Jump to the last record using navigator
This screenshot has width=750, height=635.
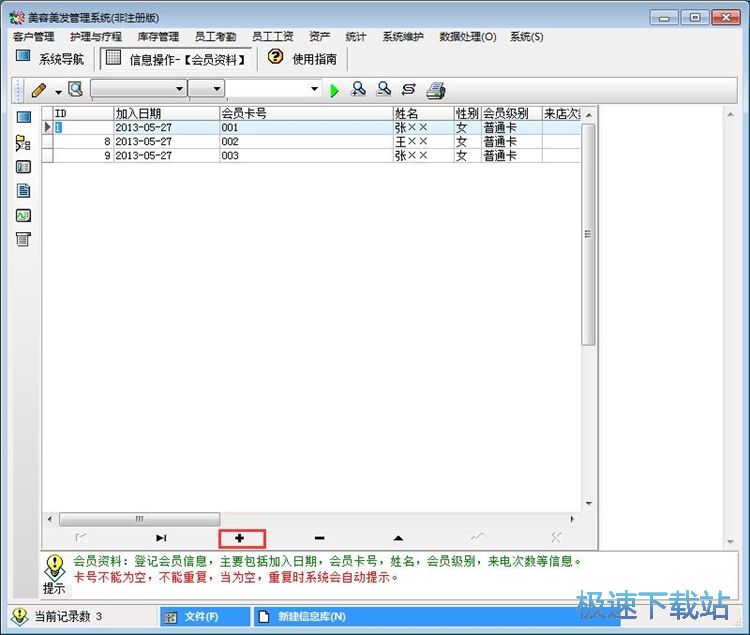161,538
